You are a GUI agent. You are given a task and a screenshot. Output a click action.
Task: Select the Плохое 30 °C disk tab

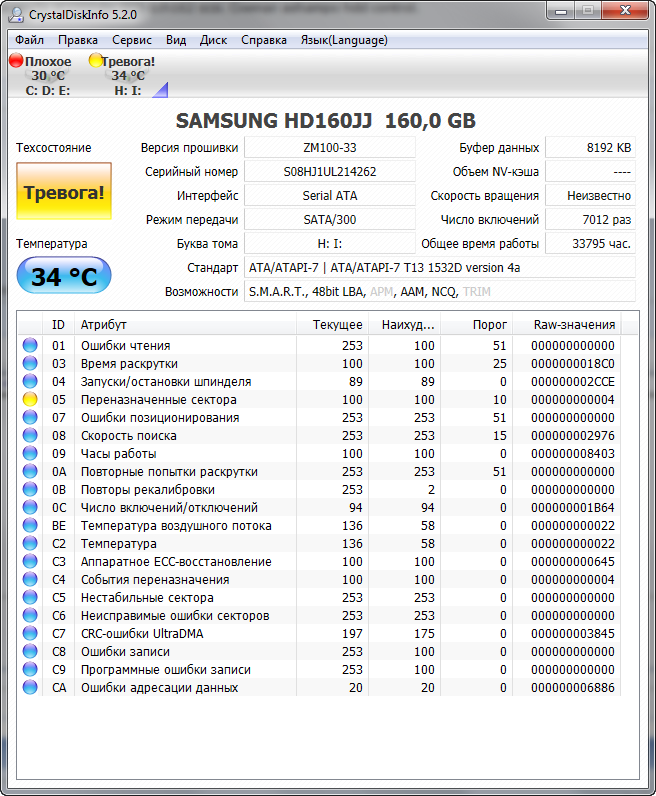point(47,75)
